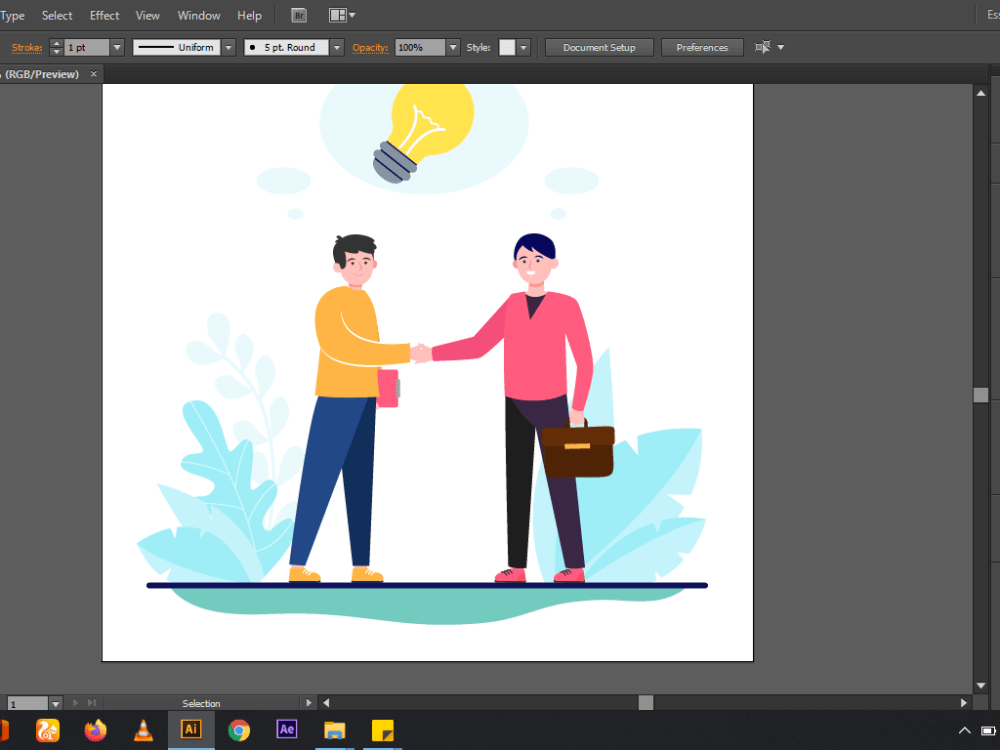This screenshot has width=1000, height=750.
Task: Launch Chrome from the taskbar
Action: point(239,730)
